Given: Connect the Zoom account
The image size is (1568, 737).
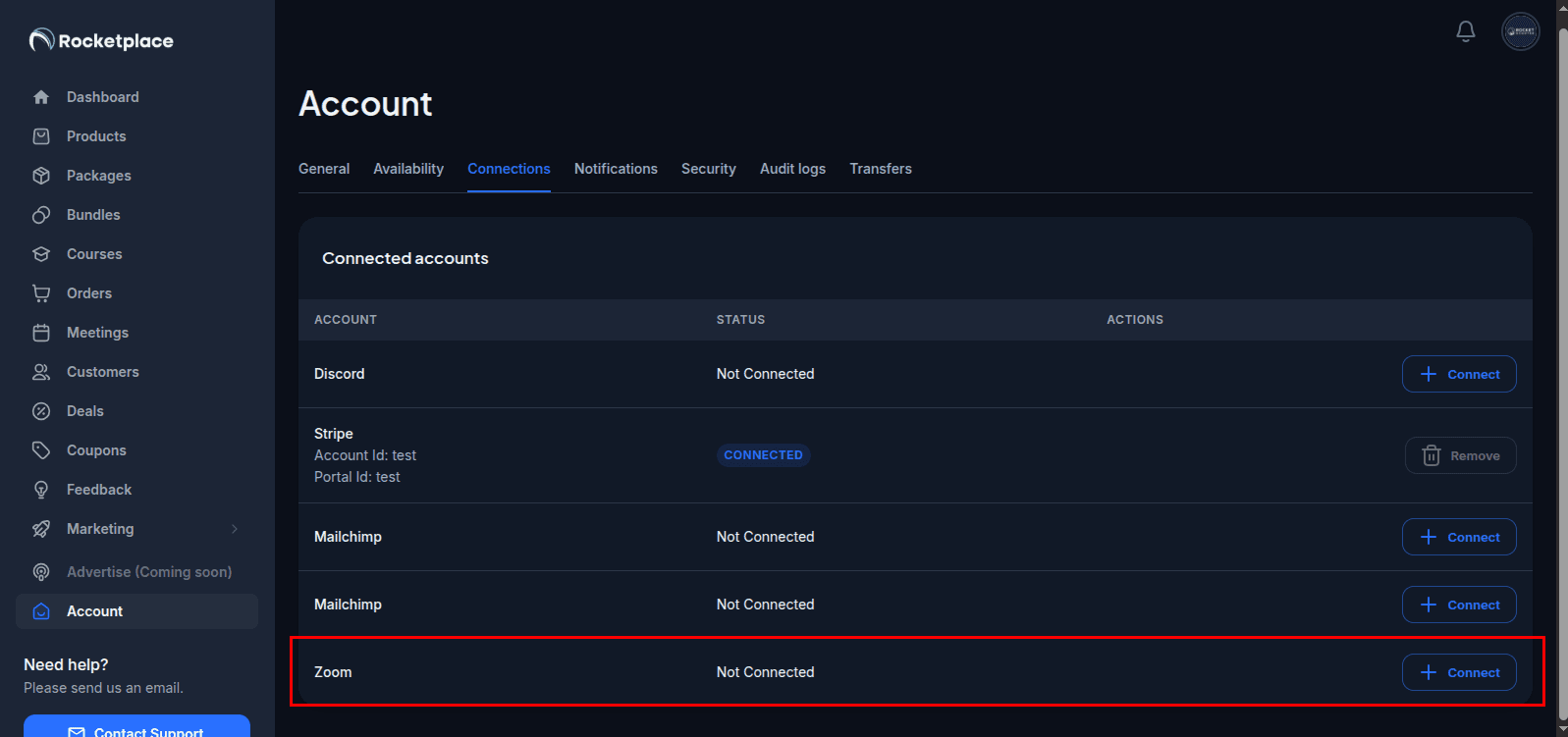Looking at the screenshot, I should pos(1458,672).
